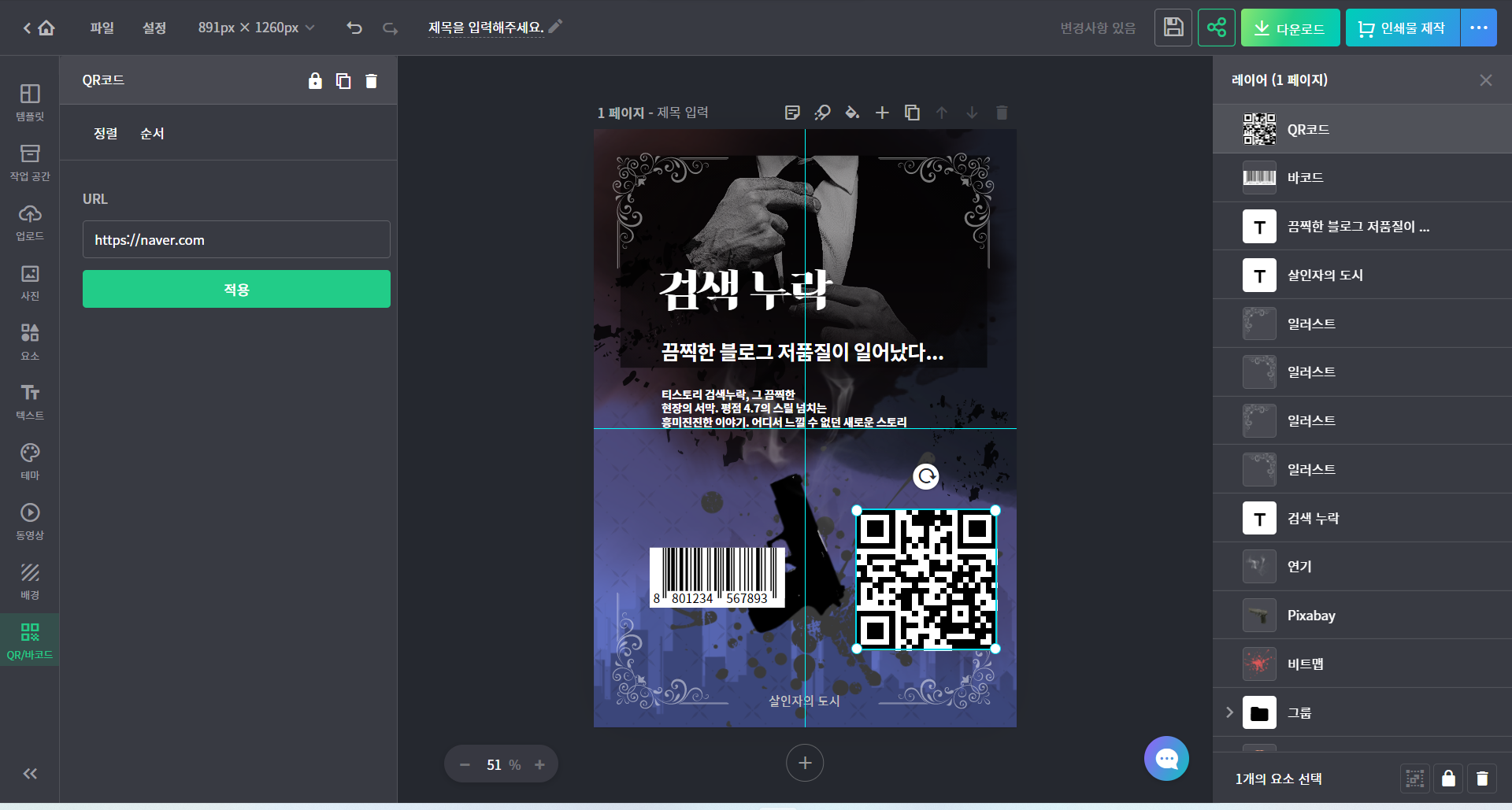
Task: Open the 파일 menu
Action: 102,28
